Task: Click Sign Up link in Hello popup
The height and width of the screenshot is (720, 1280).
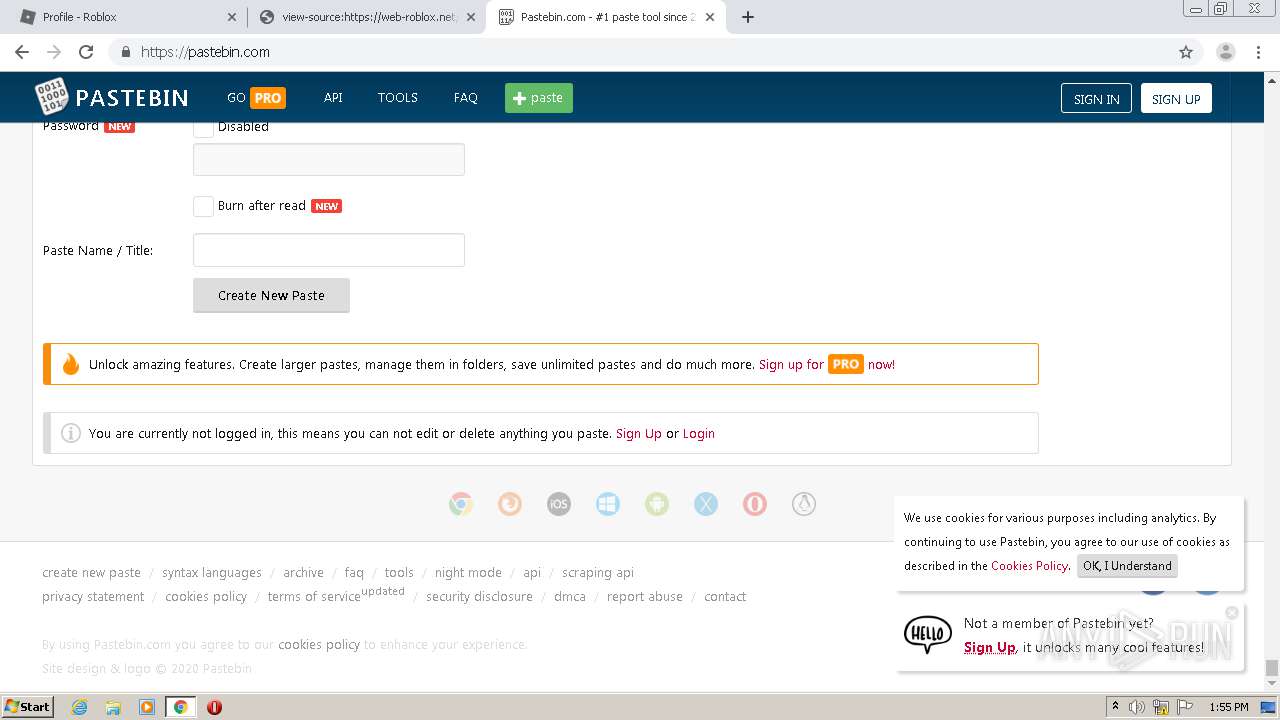Action: [990, 648]
